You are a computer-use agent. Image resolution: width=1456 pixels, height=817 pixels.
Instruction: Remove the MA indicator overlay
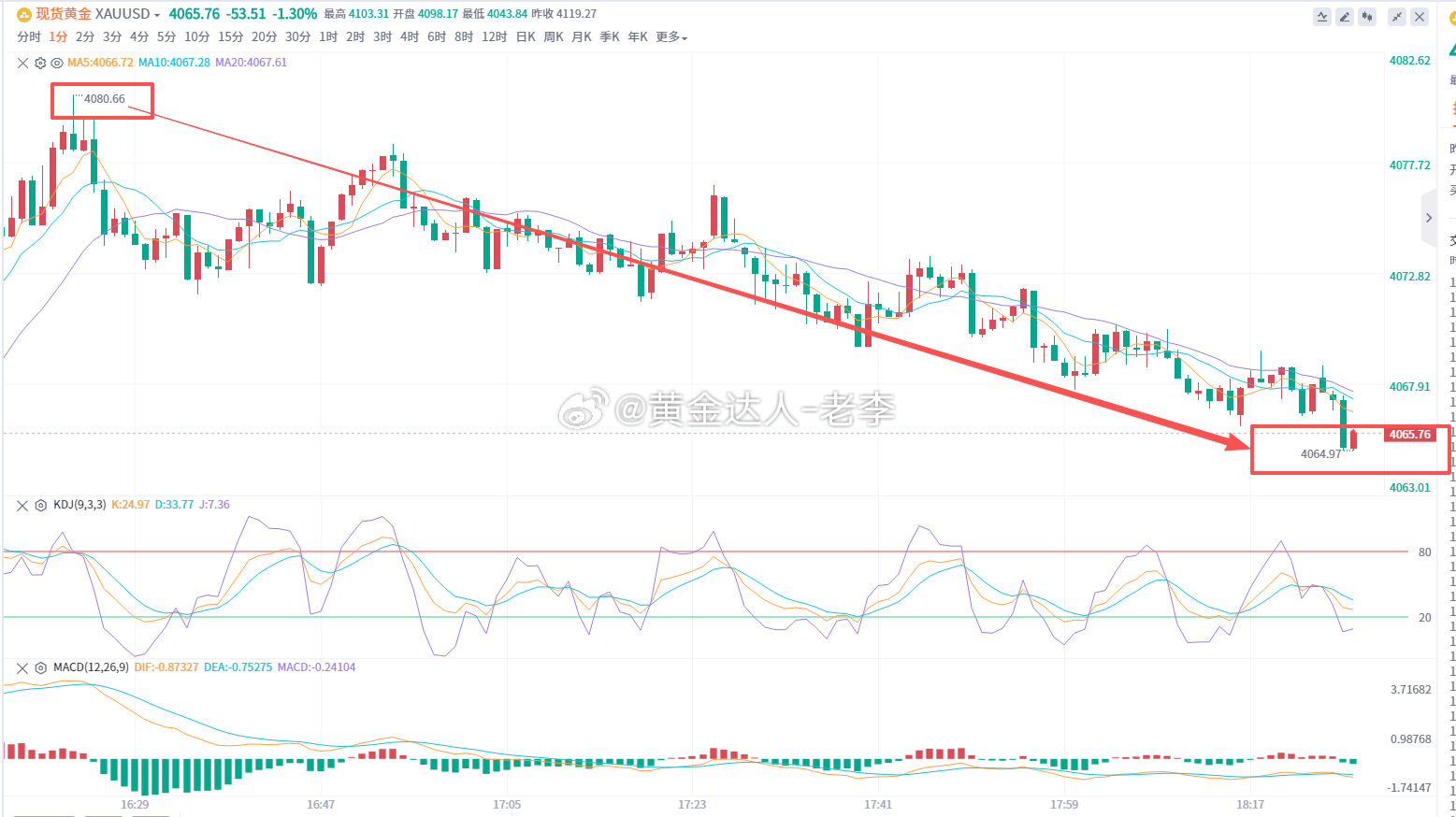22,63
